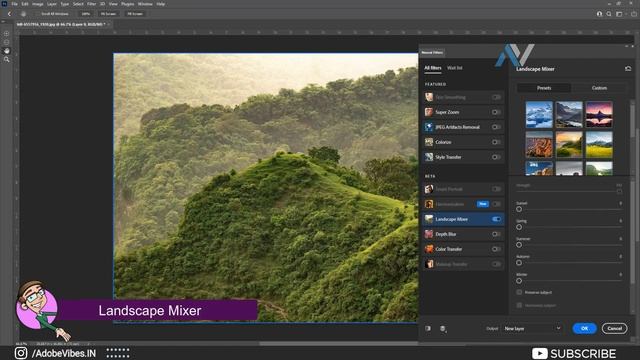The image size is (640, 360).
Task: Click the JPEG Artifacts Removal filter icon
Action: click(x=429, y=127)
